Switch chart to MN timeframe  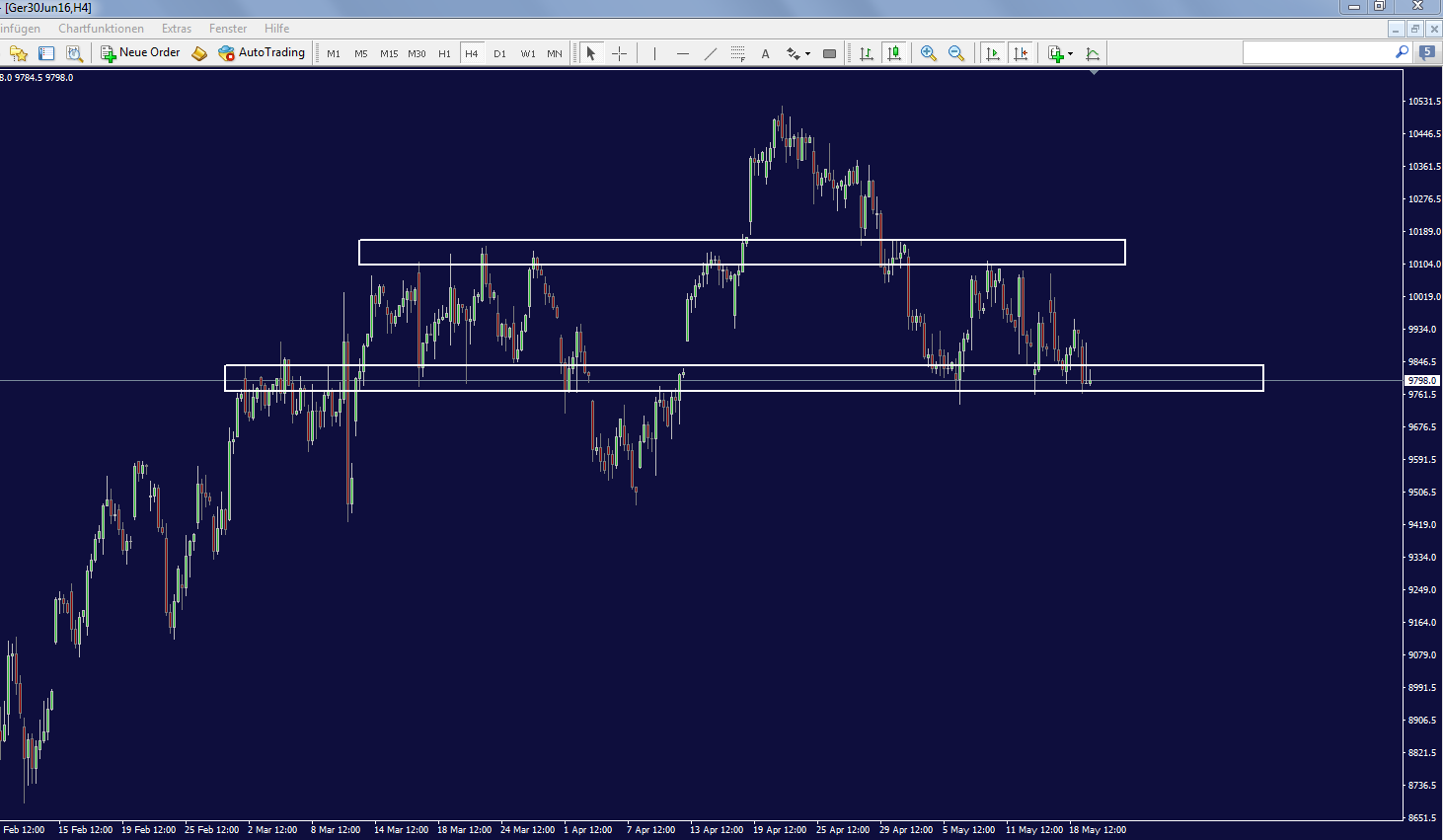(x=555, y=53)
